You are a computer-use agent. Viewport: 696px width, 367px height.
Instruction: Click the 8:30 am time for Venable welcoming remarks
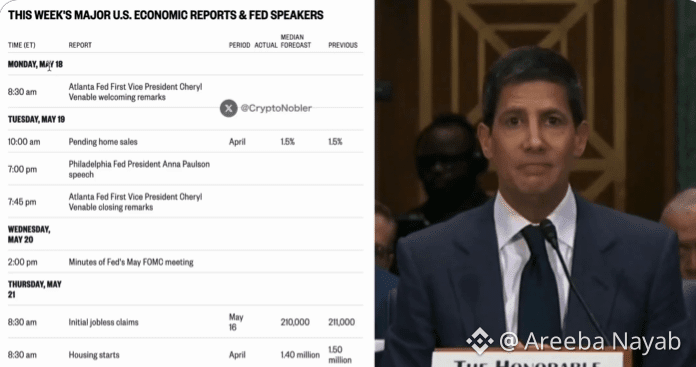pos(22,92)
